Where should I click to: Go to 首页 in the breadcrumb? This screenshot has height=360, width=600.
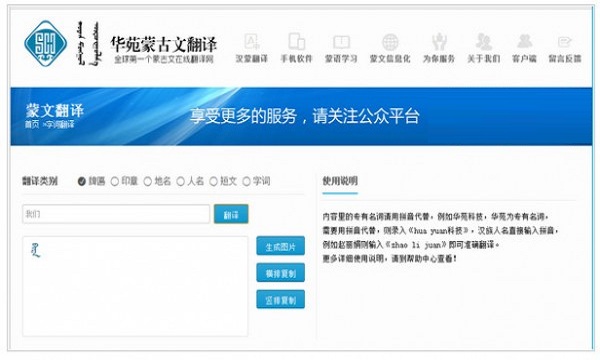click(x=32, y=125)
